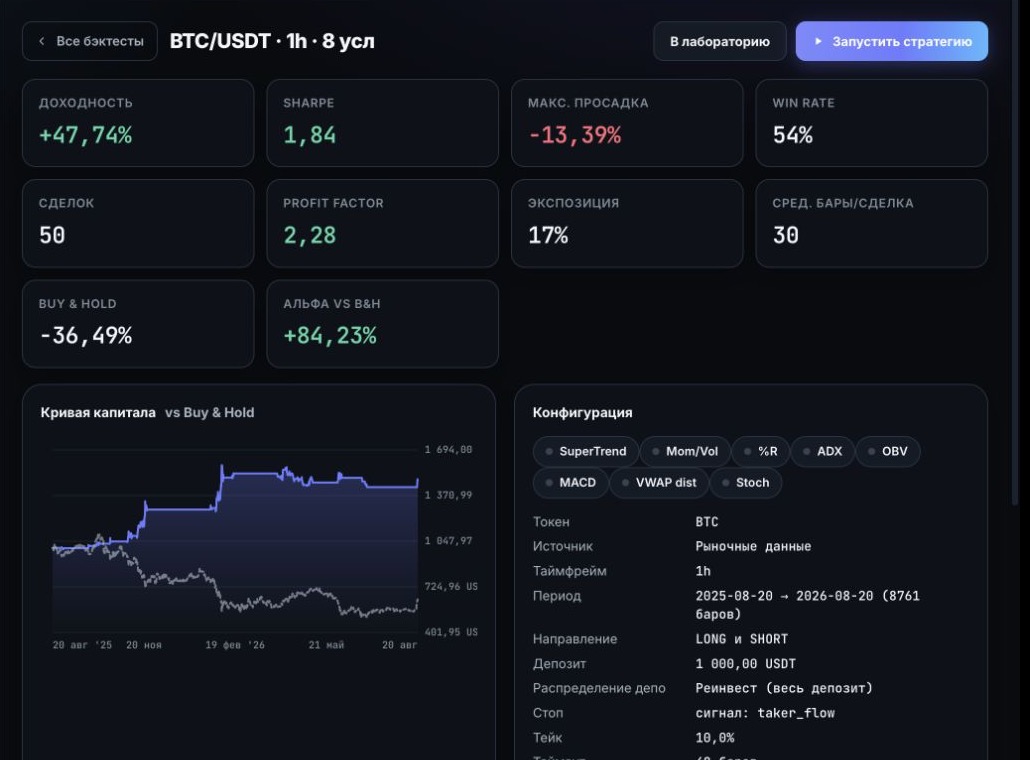Click the 19 фев '26 date axis label
Image resolution: width=1030 pixels, height=760 pixels.
pos(235,645)
